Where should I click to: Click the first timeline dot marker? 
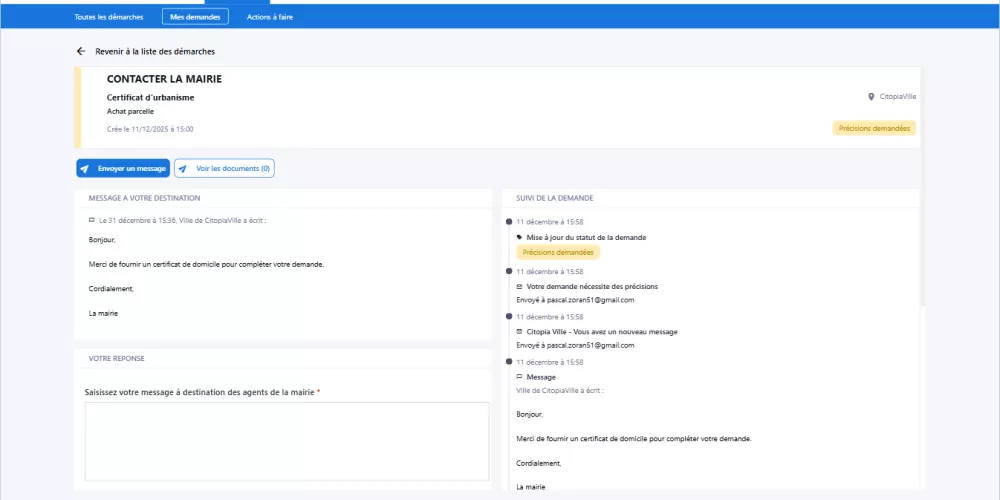pos(509,222)
